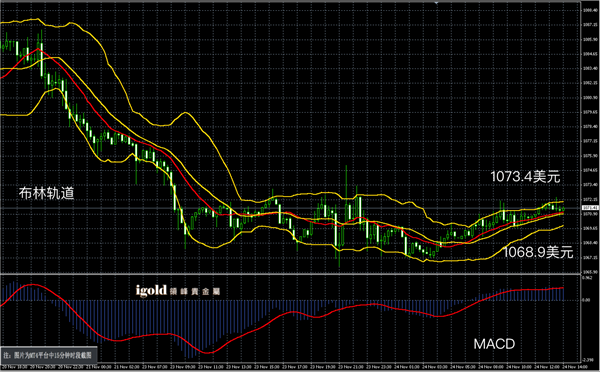Click the 1068.9美元 price annotation
Image resolution: width=600 pixels, height=372 pixels.
pos(538,252)
